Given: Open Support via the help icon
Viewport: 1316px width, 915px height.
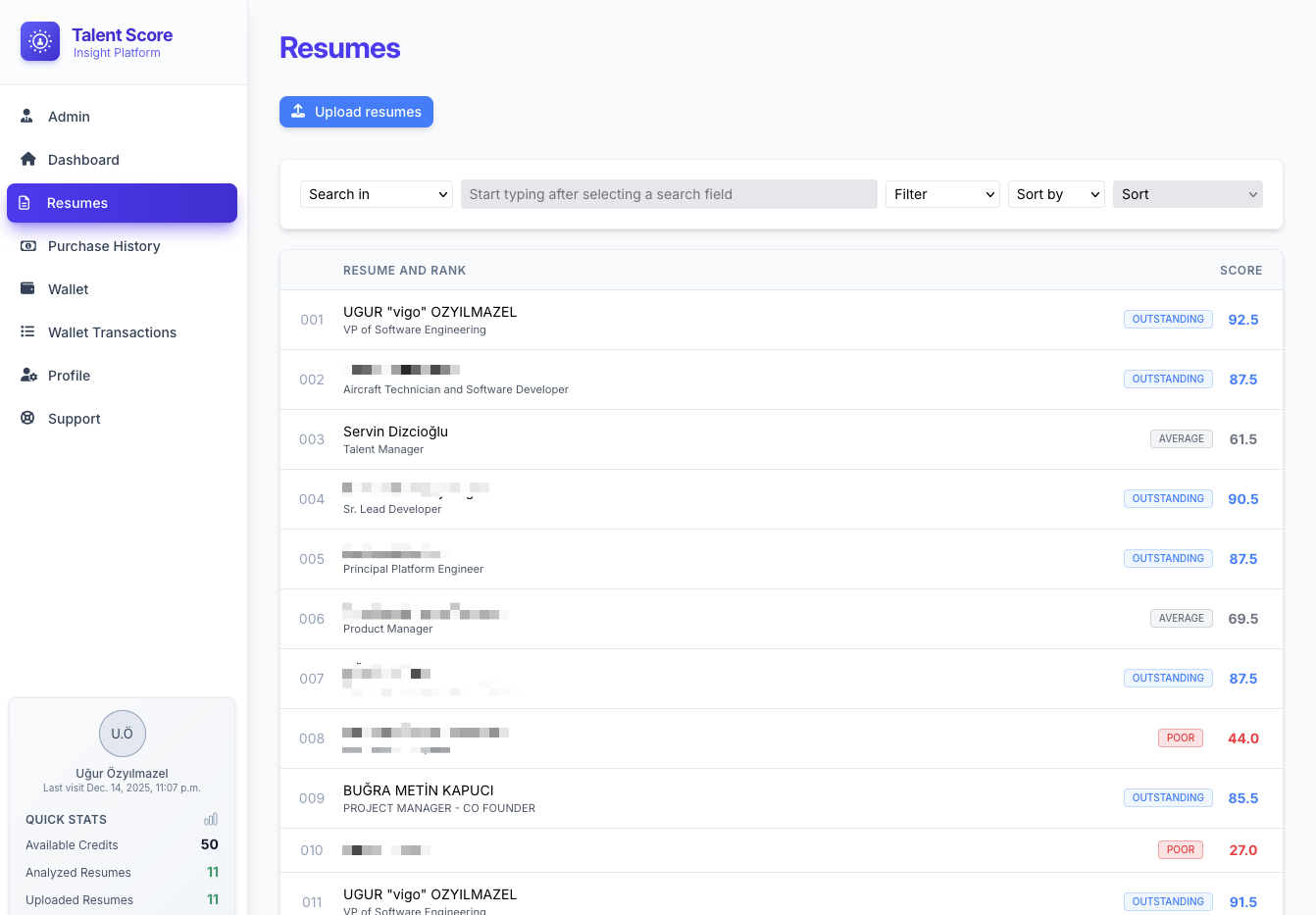Looking at the screenshot, I should (x=27, y=418).
